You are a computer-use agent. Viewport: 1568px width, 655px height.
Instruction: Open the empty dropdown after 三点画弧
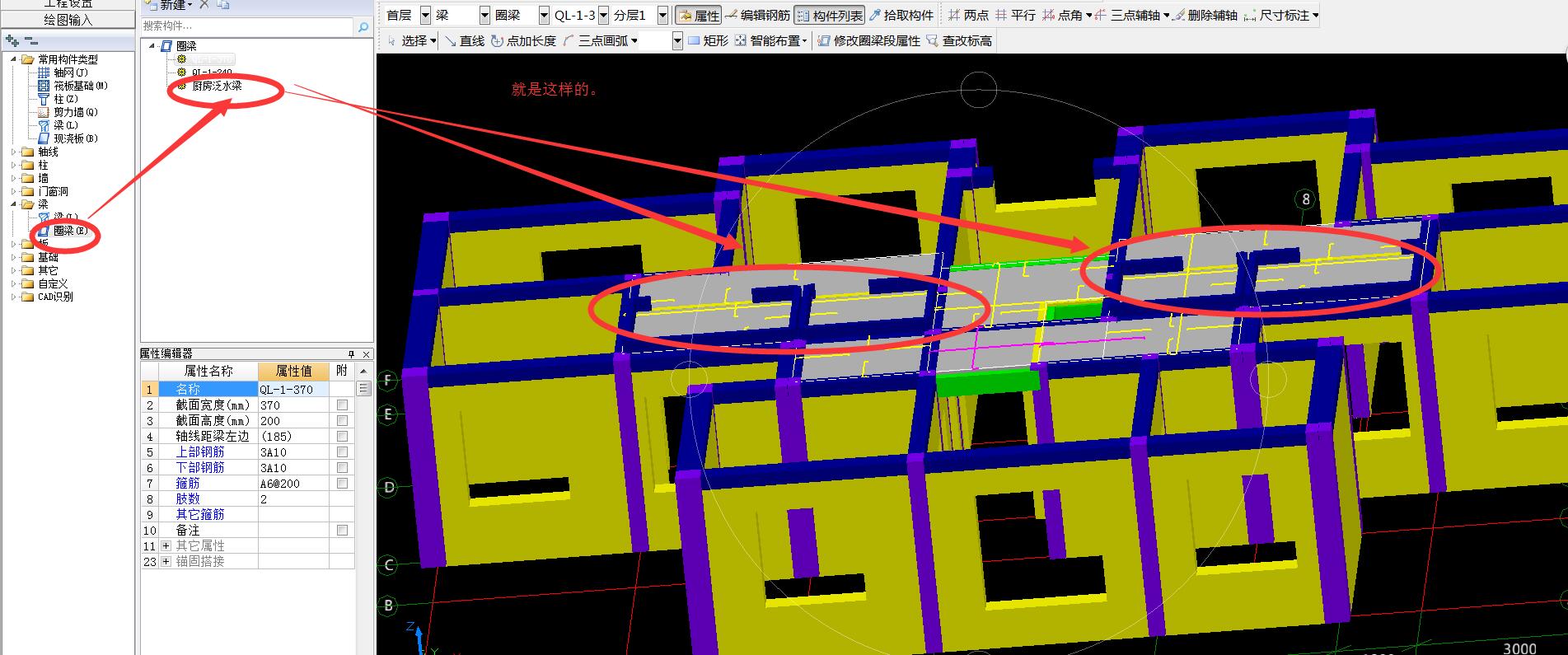(x=677, y=40)
